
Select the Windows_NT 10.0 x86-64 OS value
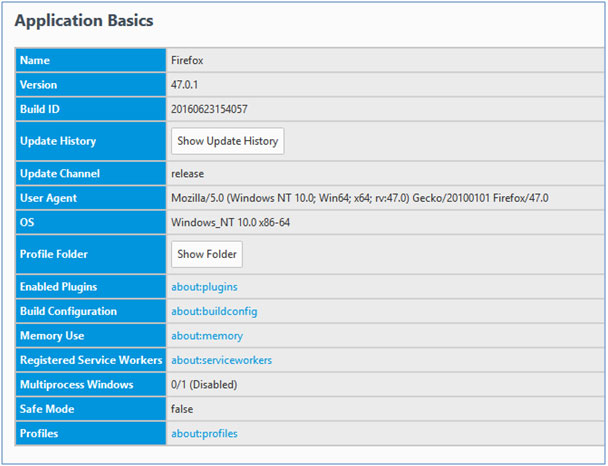pos(229,222)
